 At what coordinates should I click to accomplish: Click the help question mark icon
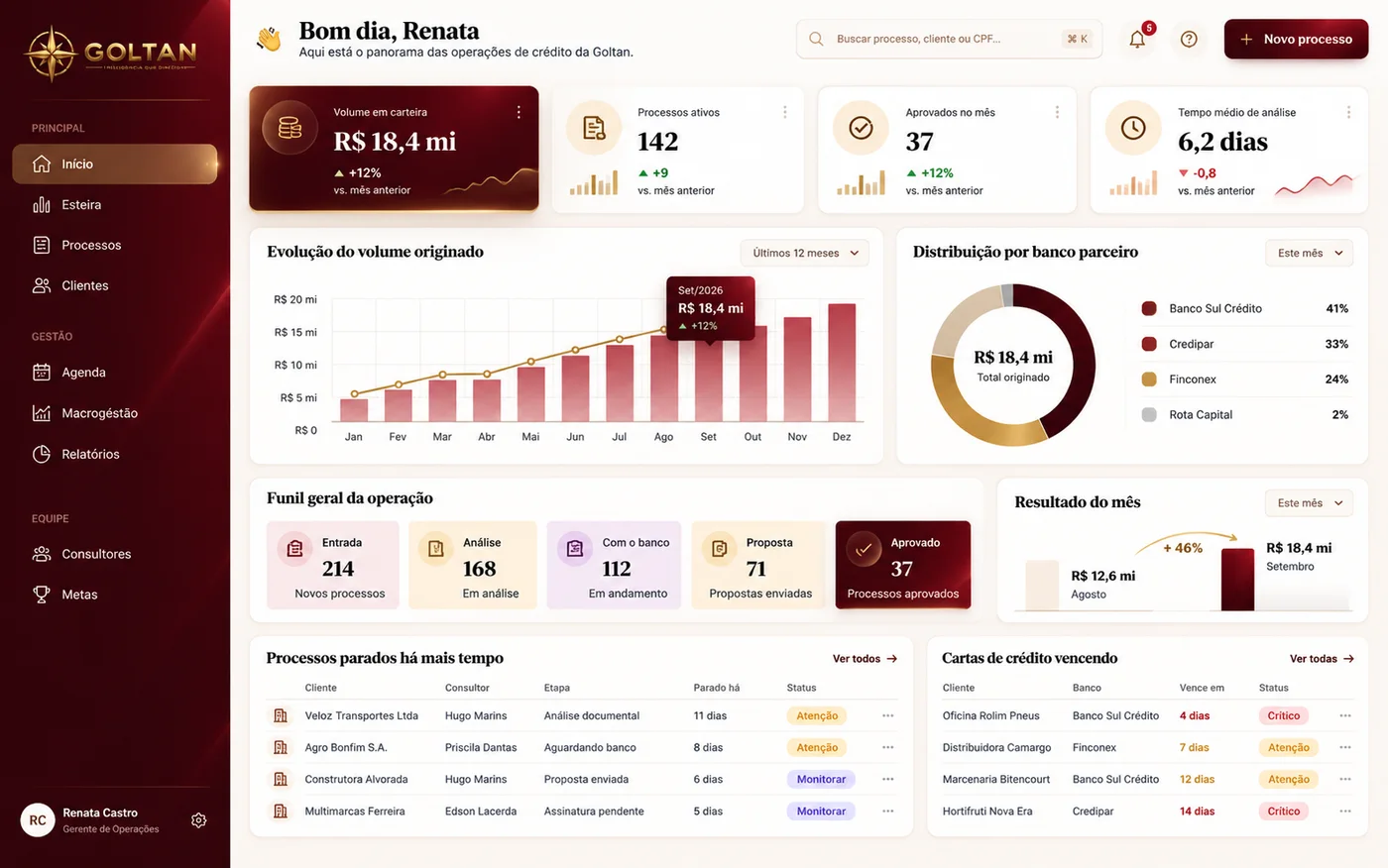1189,39
